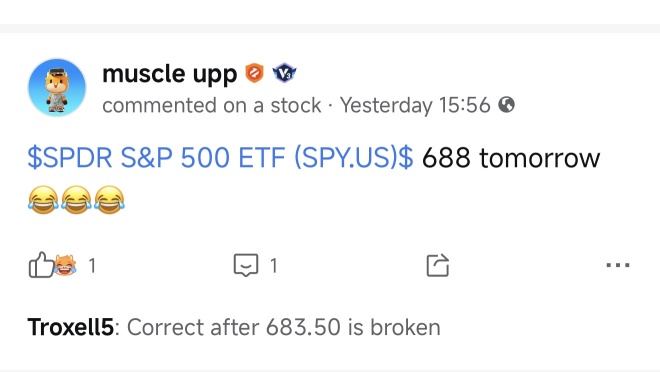Tap the laughing cow reaction icon

pos(65,266)
